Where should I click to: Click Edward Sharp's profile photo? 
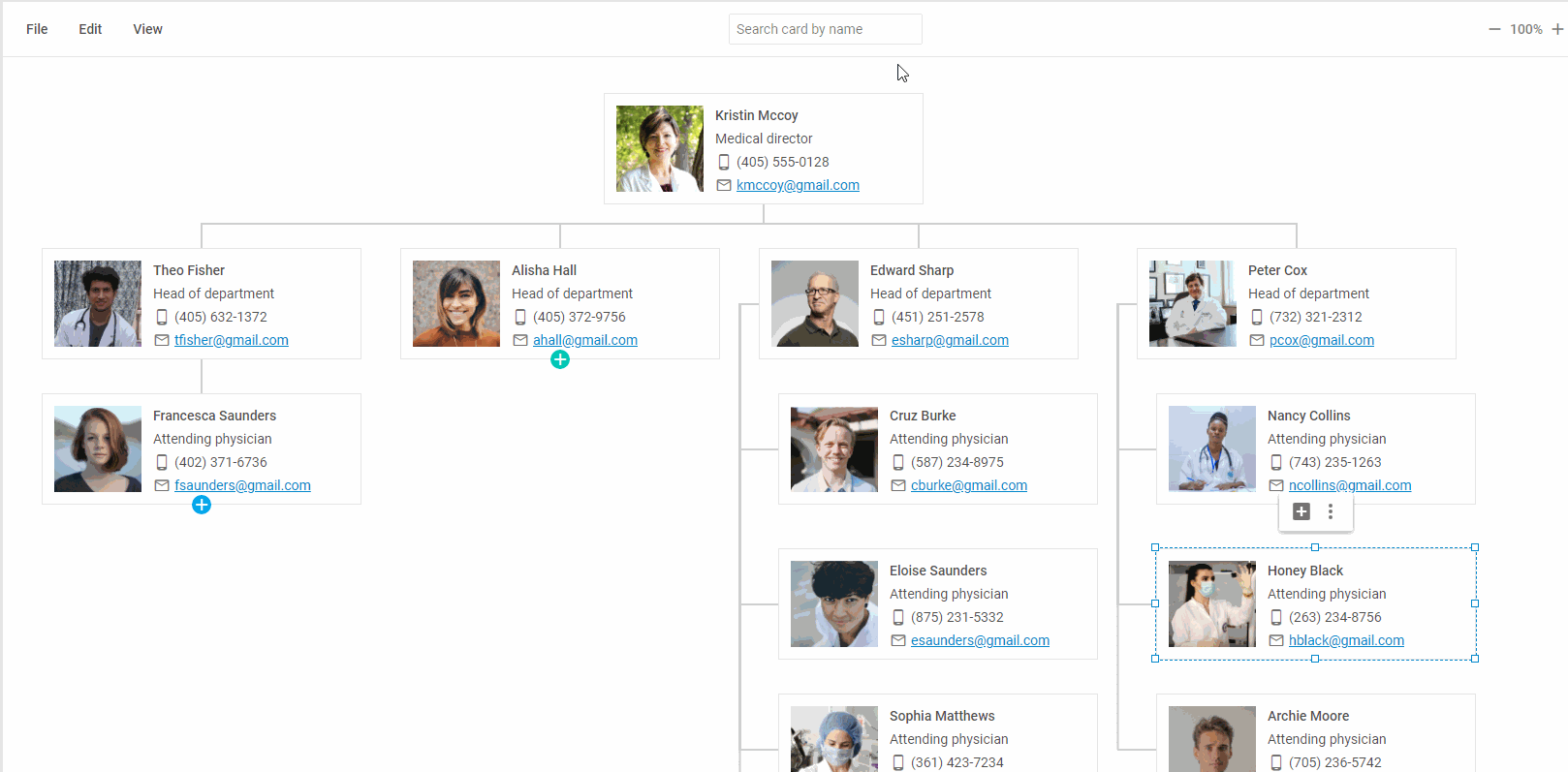[815, 303]
